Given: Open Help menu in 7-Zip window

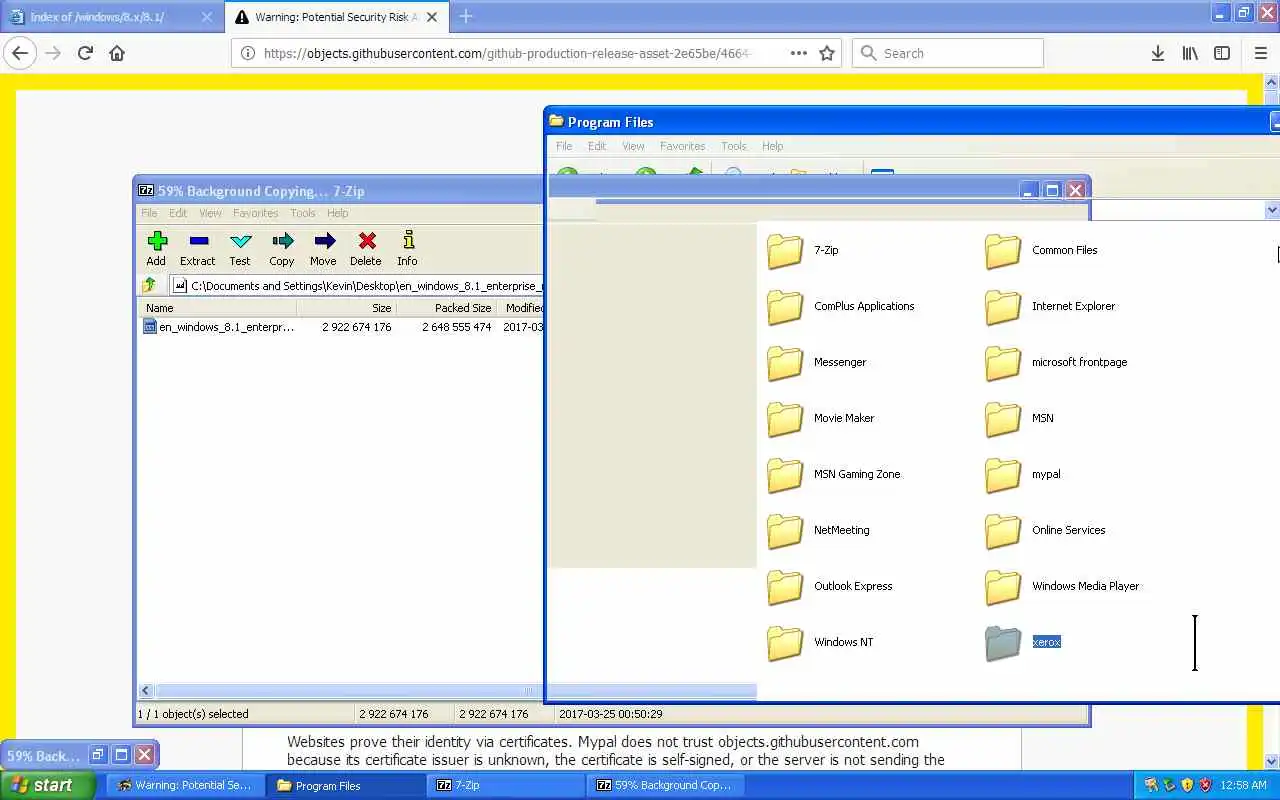Looking at the screenshot, I should [x=338, y=213].
